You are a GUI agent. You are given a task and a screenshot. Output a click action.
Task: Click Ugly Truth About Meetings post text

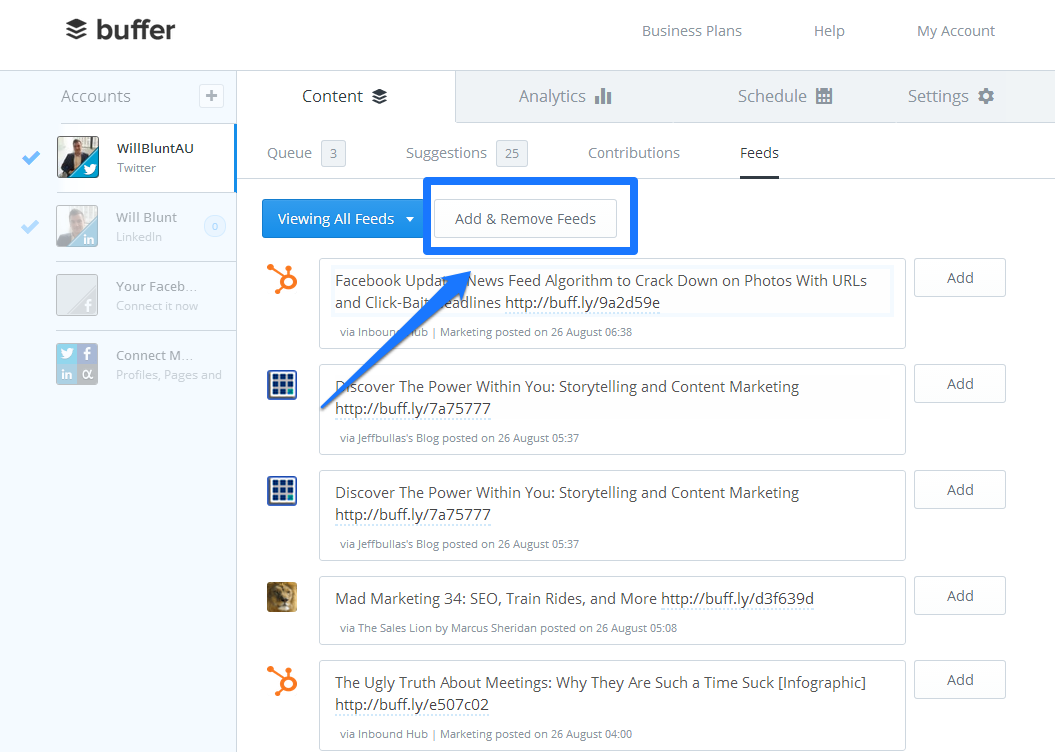click(600, 683)
